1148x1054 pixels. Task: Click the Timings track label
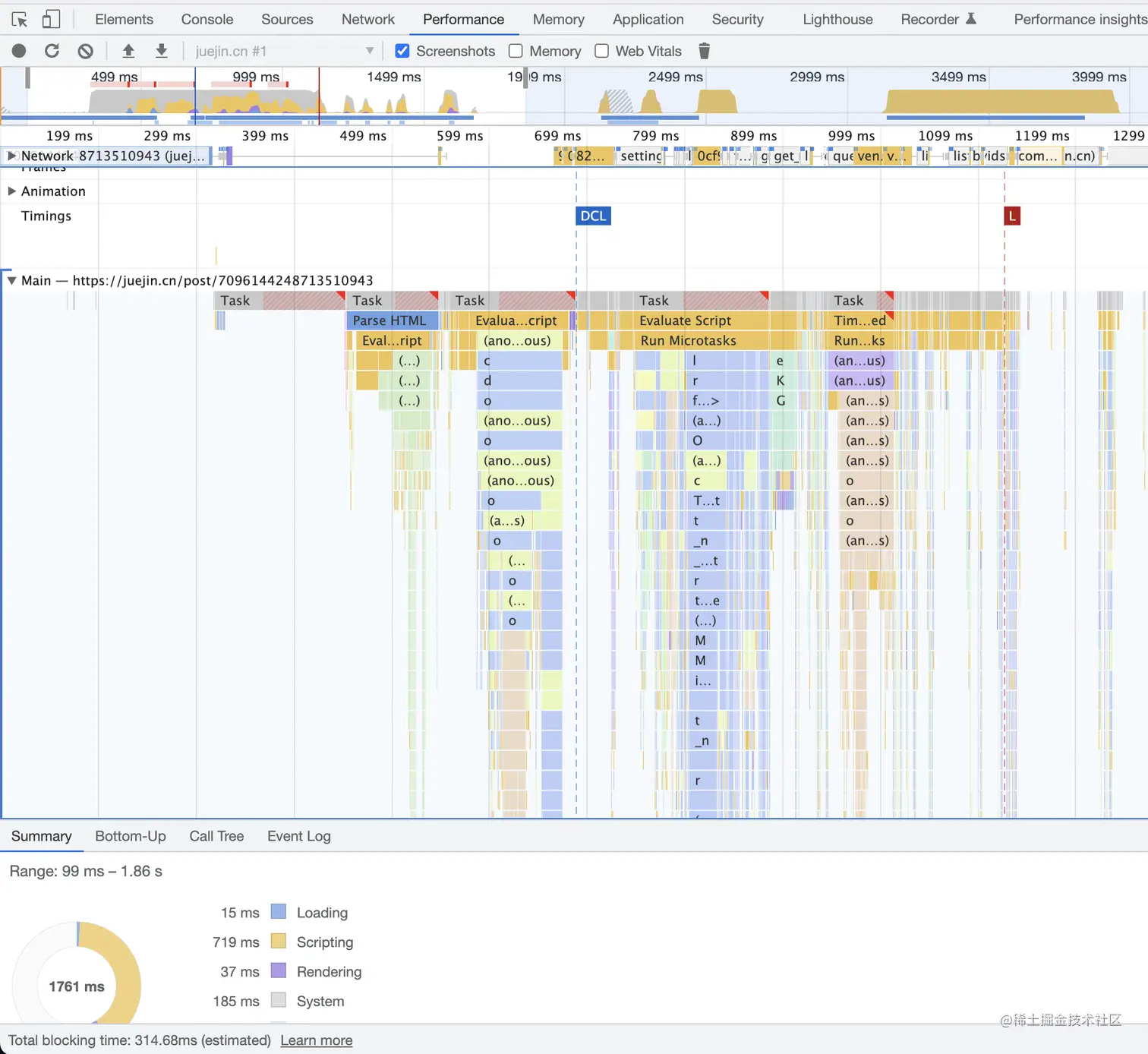(x=46, y=216)
